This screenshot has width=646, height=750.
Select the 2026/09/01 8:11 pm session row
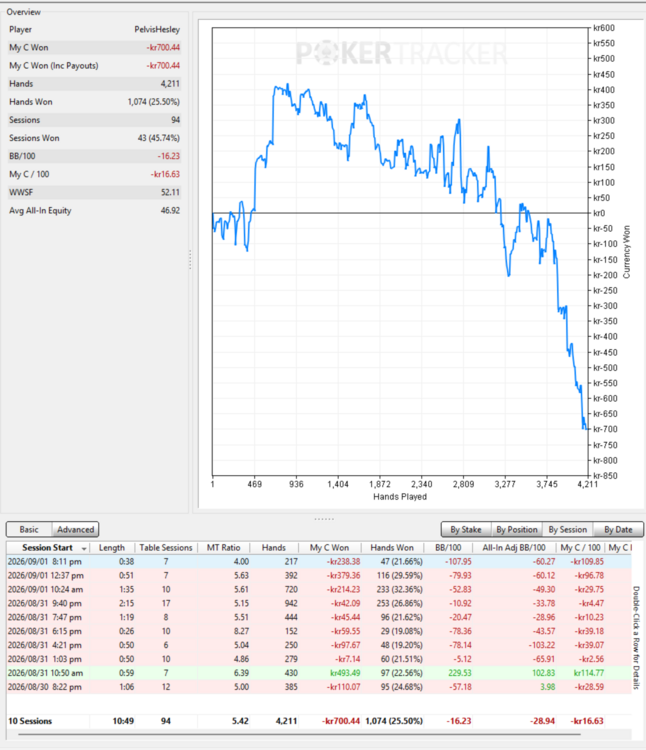(x=318, y=562)
